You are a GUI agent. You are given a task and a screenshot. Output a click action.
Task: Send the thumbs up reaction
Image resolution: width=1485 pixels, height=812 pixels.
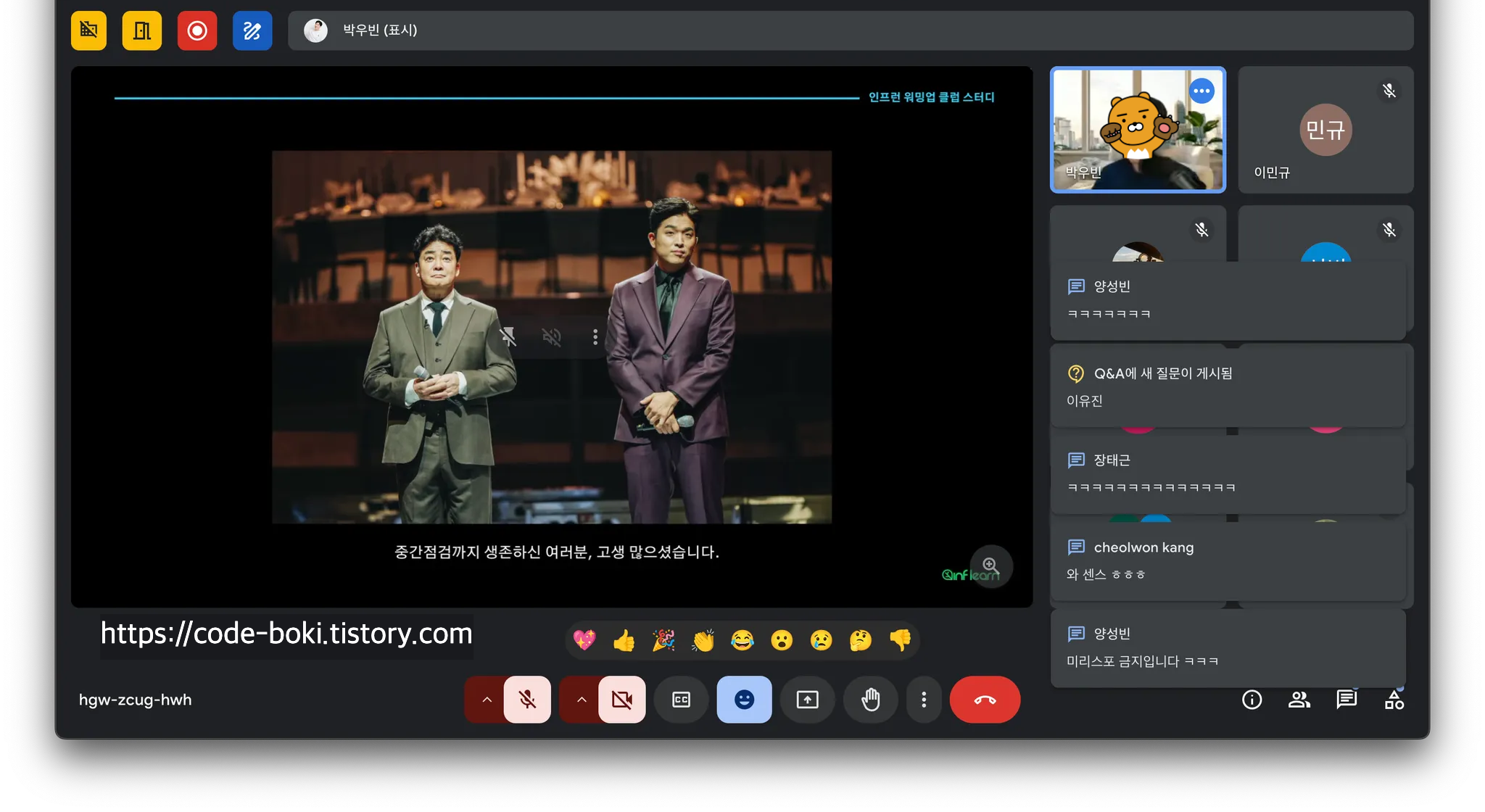pos(624,640)
